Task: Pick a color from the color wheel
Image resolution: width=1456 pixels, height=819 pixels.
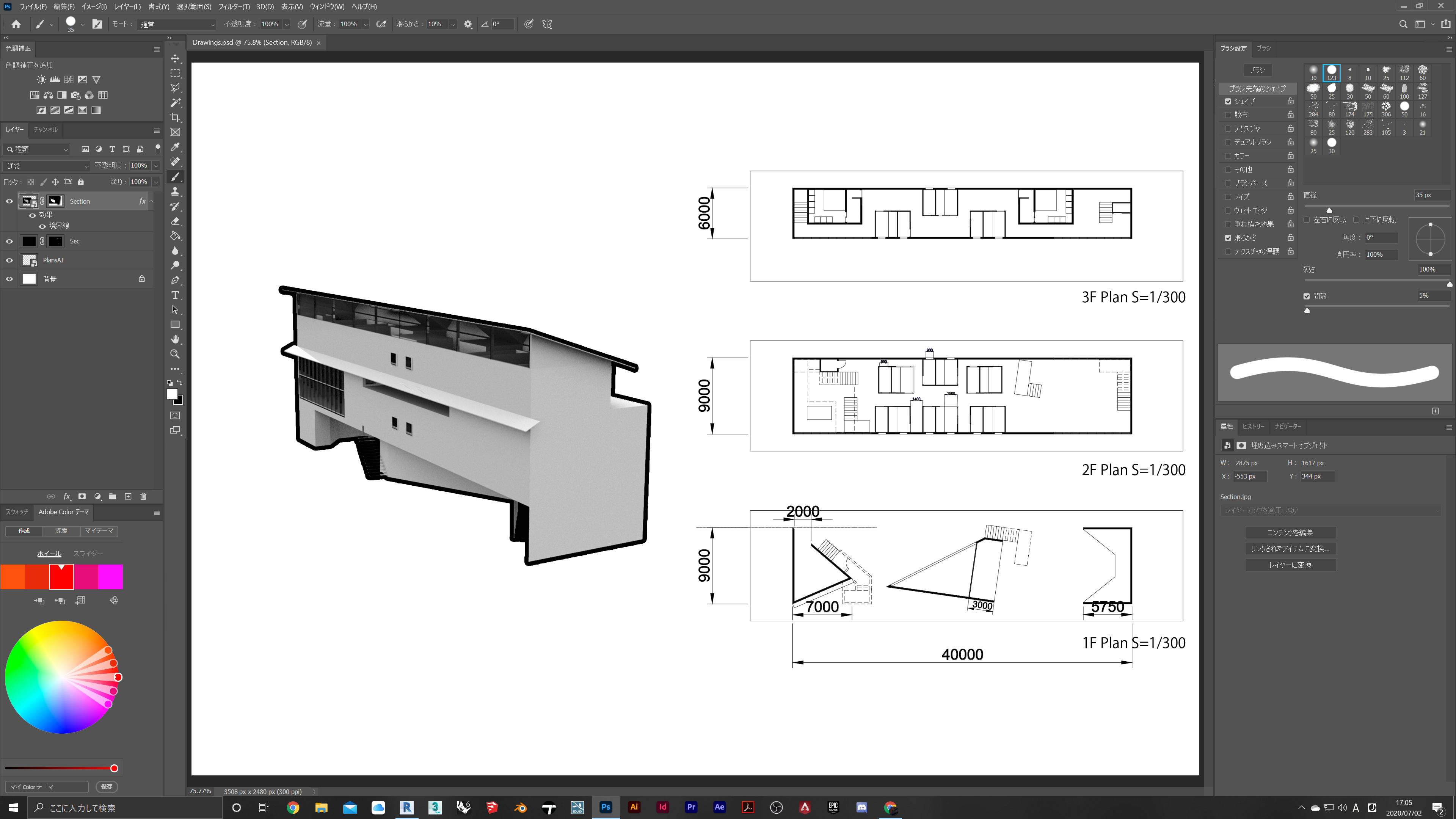Action: pyautogui.click(x=62, y=678)
